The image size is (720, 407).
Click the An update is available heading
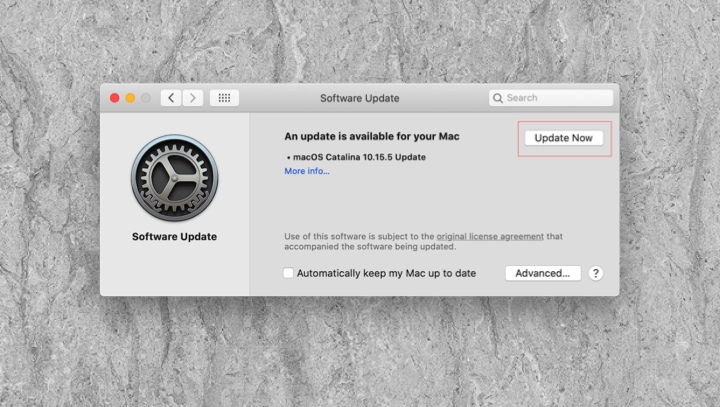tap(371, 136)
